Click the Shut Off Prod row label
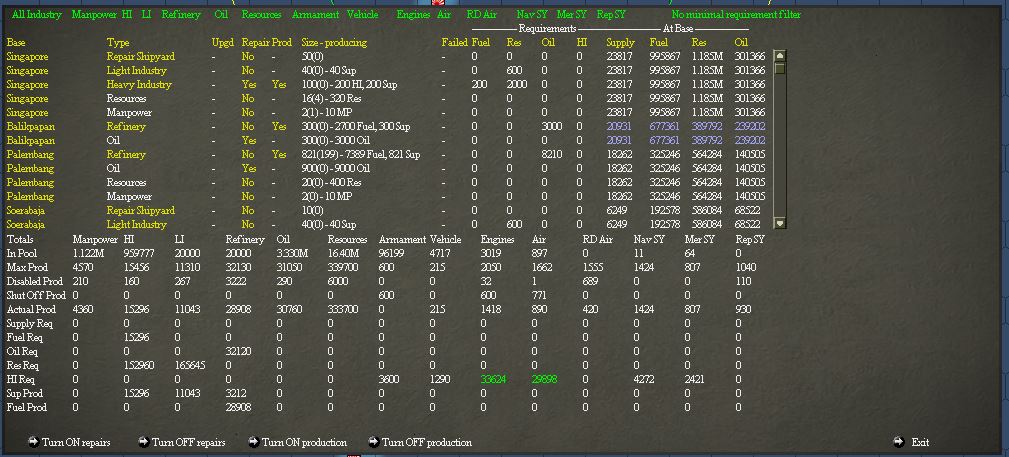1009x457 pixels. [x=36, y=295]
